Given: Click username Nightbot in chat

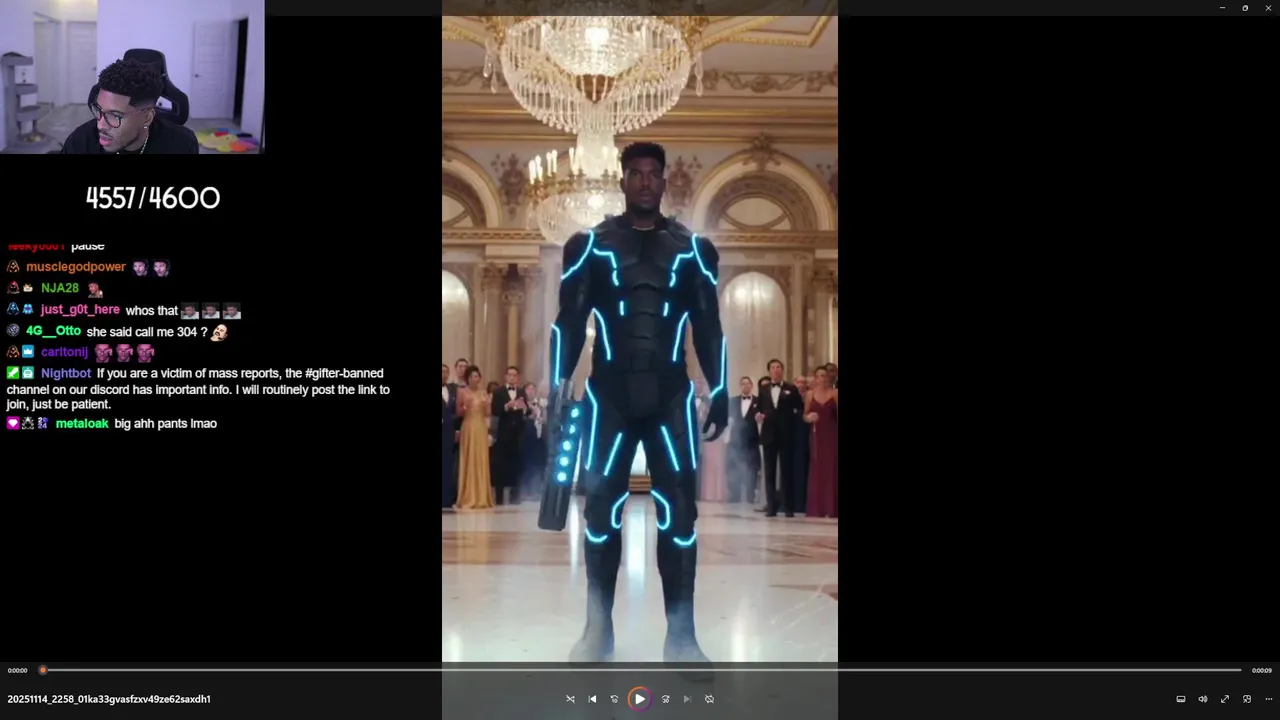Looking at the screenshot, I should [66, 373].
